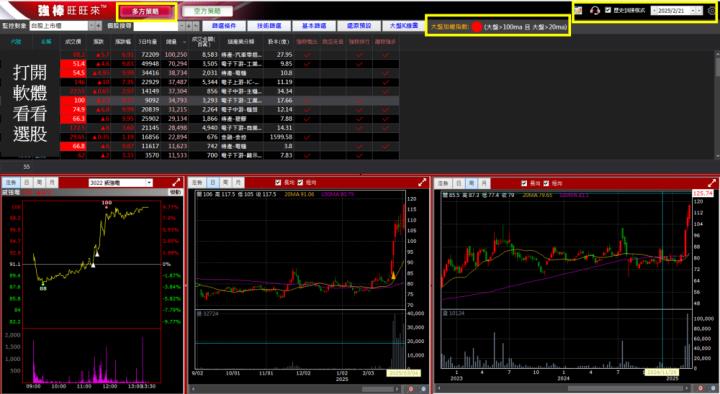Click the customer service headset icon
720x394 pixels.
pyautogui.click(x=595, y=10)
